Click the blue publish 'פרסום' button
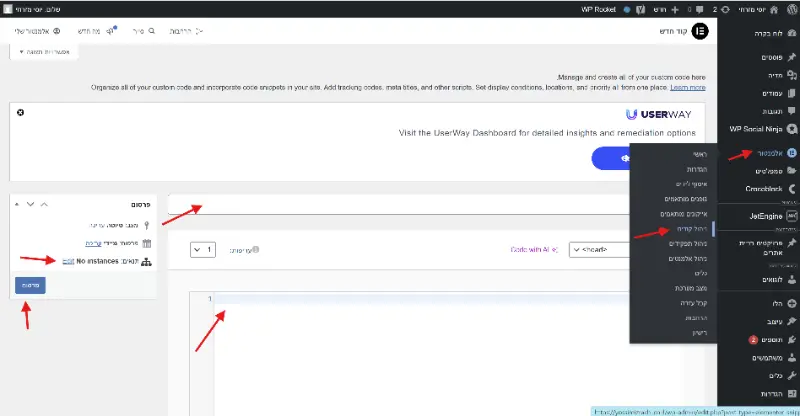800x416 pixels. coord(30,285)
